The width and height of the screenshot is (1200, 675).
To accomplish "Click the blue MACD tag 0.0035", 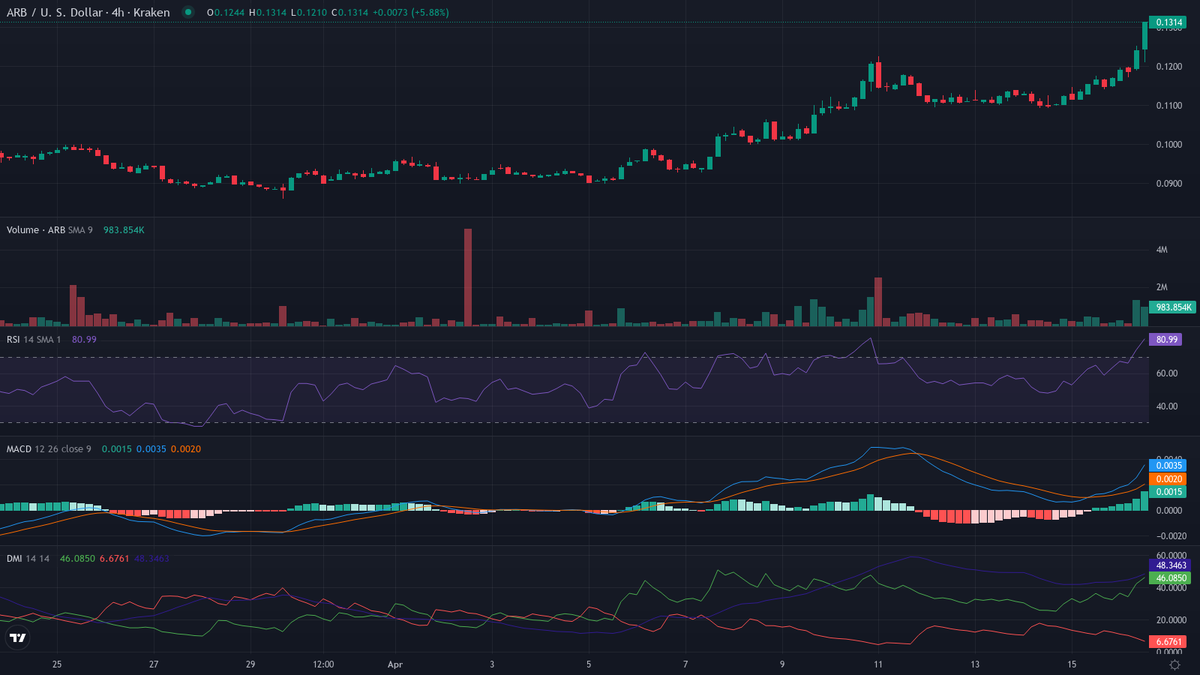I will click(x=1169, y=466).
